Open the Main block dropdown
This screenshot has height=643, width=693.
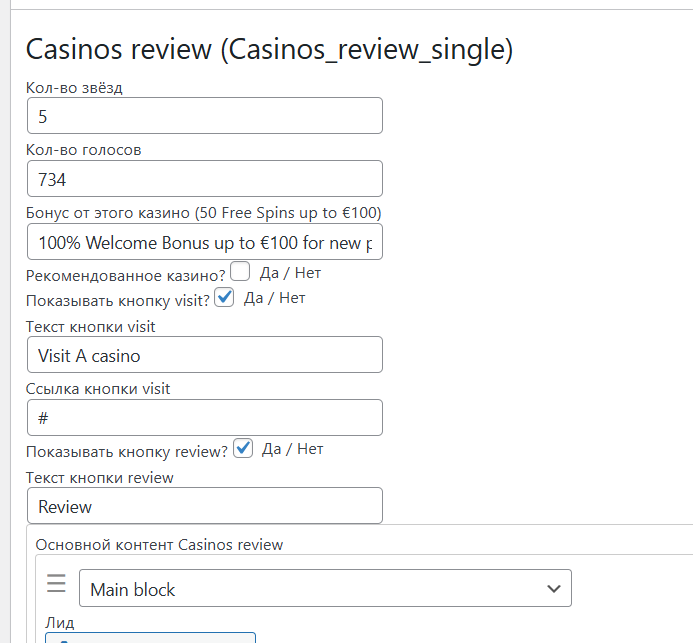(x=325, y=588)
